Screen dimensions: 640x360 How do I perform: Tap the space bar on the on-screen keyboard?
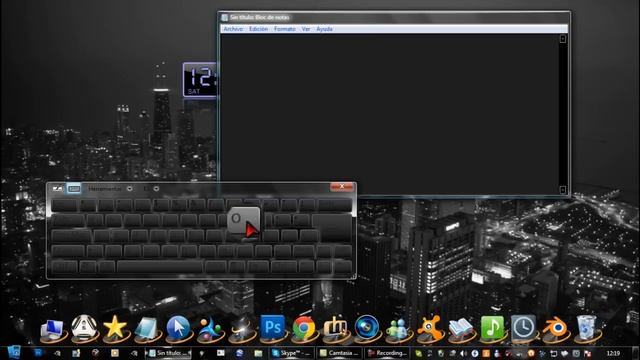[x=160, y=267]
